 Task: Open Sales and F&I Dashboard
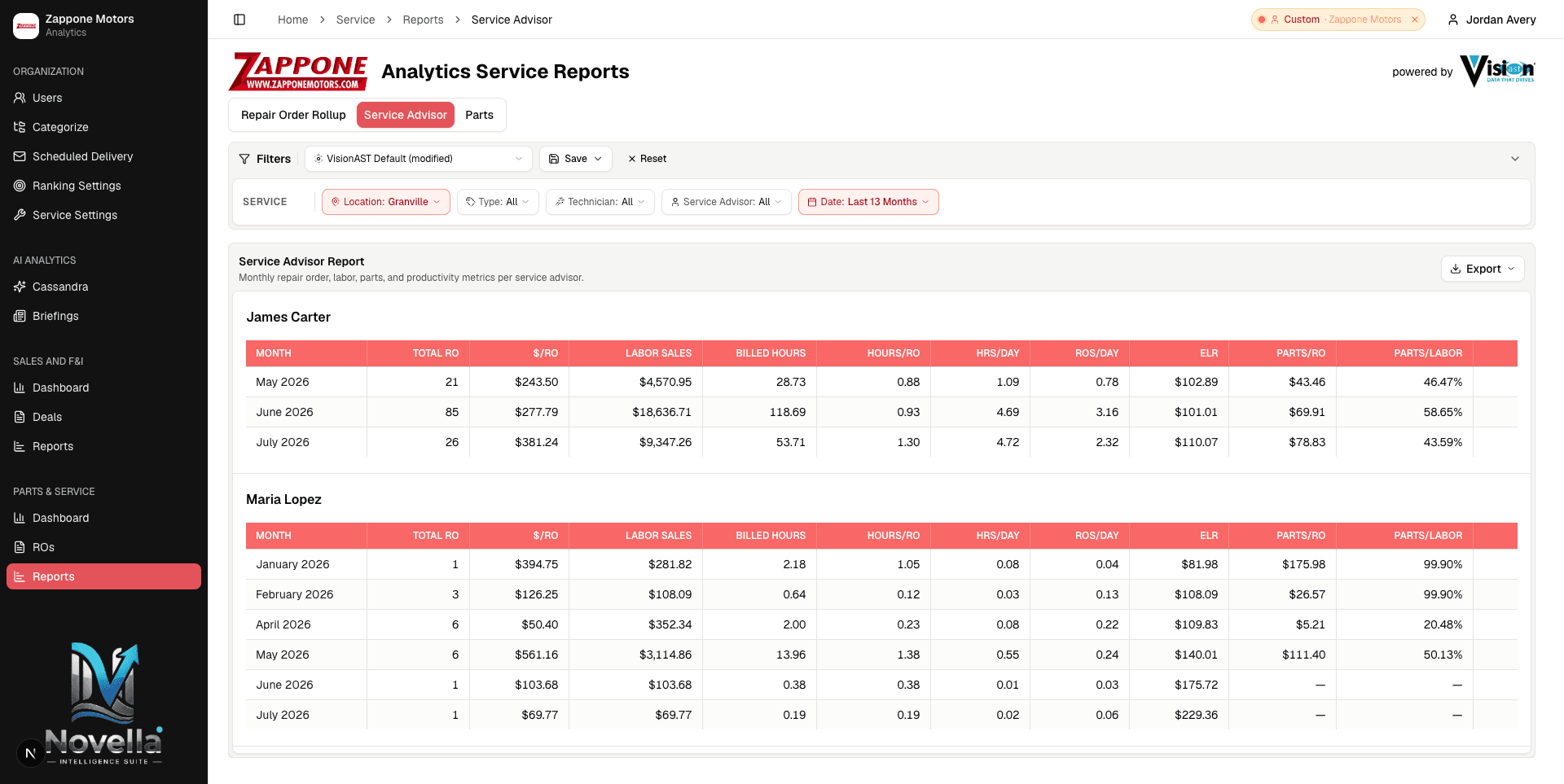(103, 388)
